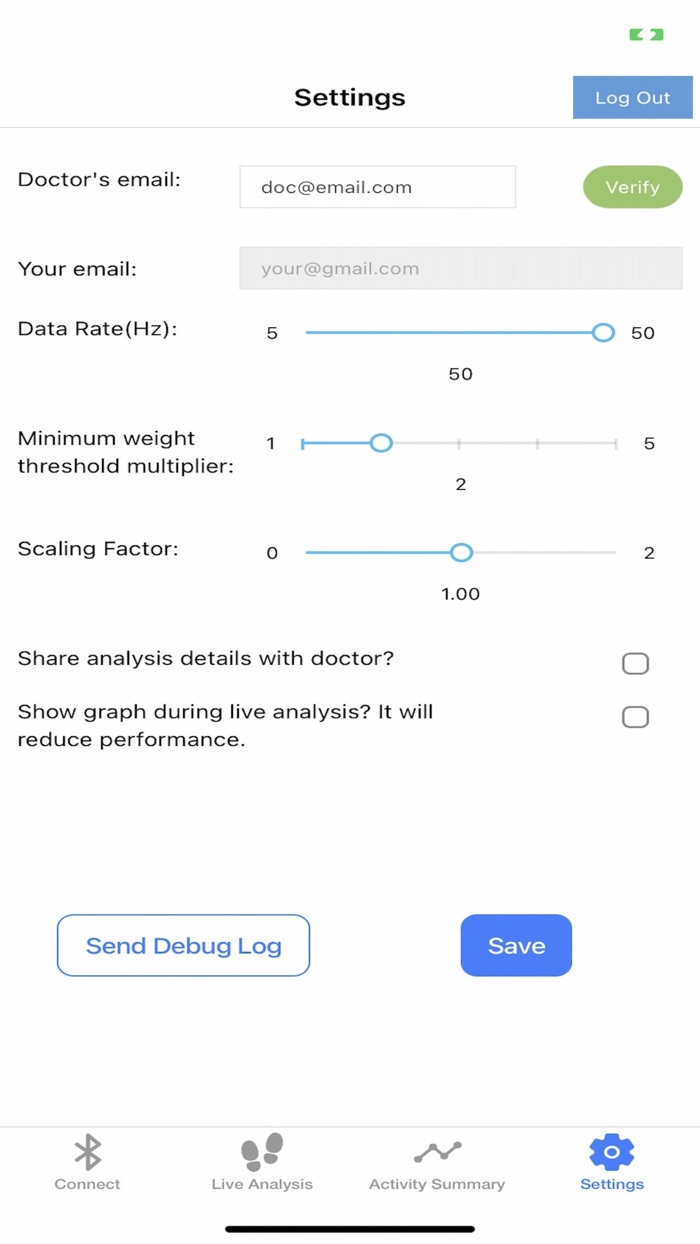Tap the Settings gear icon
Viewport: 700px width, 1244px height.
(x=611, y=1151)
